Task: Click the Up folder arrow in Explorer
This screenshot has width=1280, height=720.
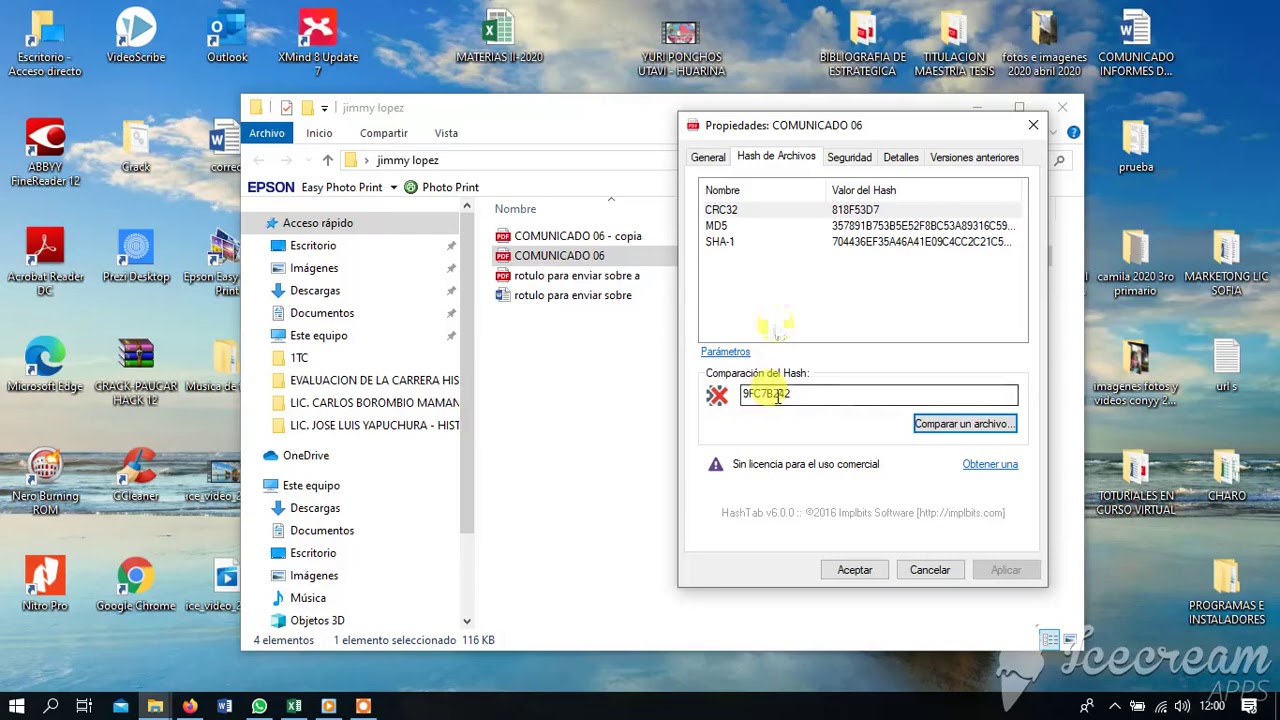Action: click(x=327, y=160)
